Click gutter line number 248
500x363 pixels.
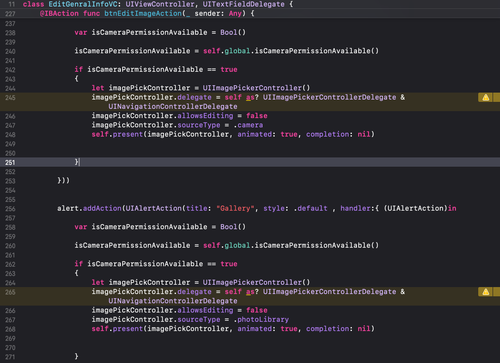click(x=10, y=135)
